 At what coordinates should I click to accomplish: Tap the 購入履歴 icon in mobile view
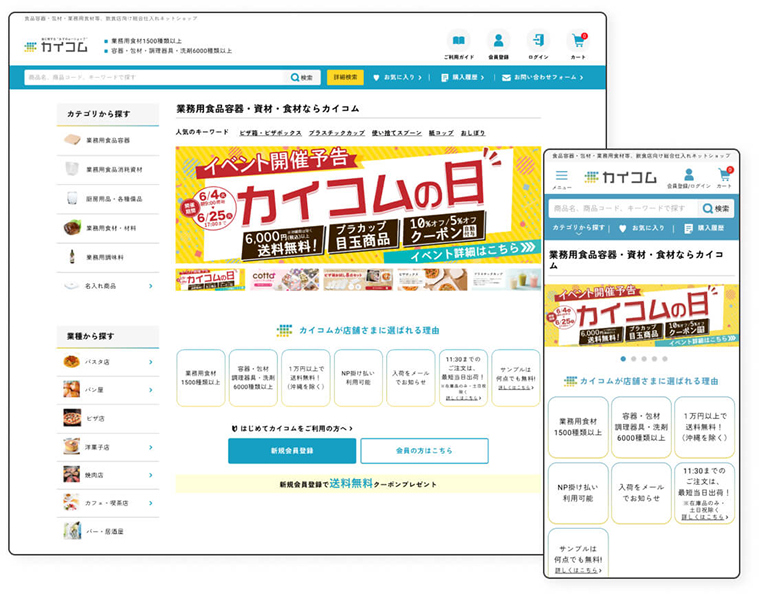pos(688,228)
